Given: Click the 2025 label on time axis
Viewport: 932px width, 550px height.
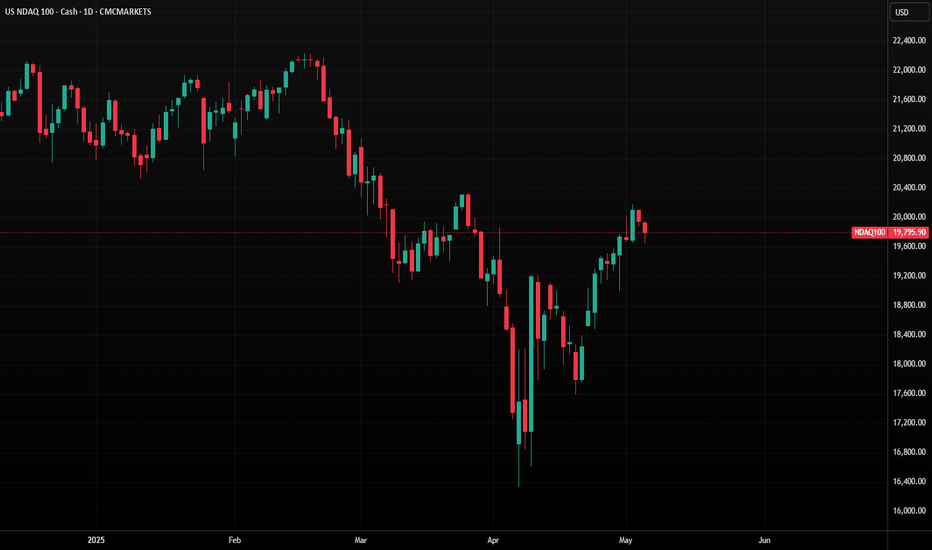Looking at the screenshot, I should [x=96, y=540].
